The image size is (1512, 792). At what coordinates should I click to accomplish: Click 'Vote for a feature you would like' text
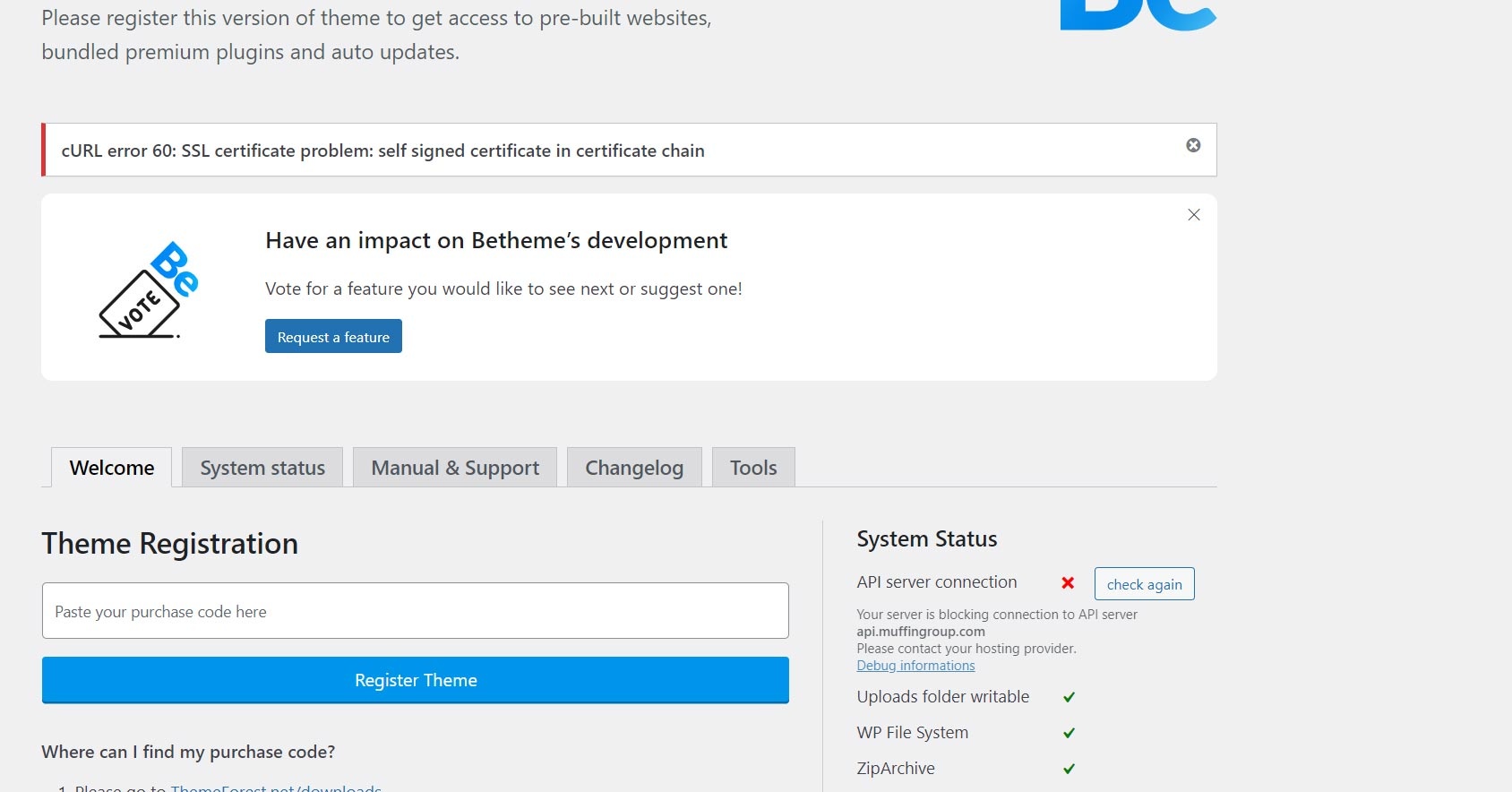click(503, 288)
